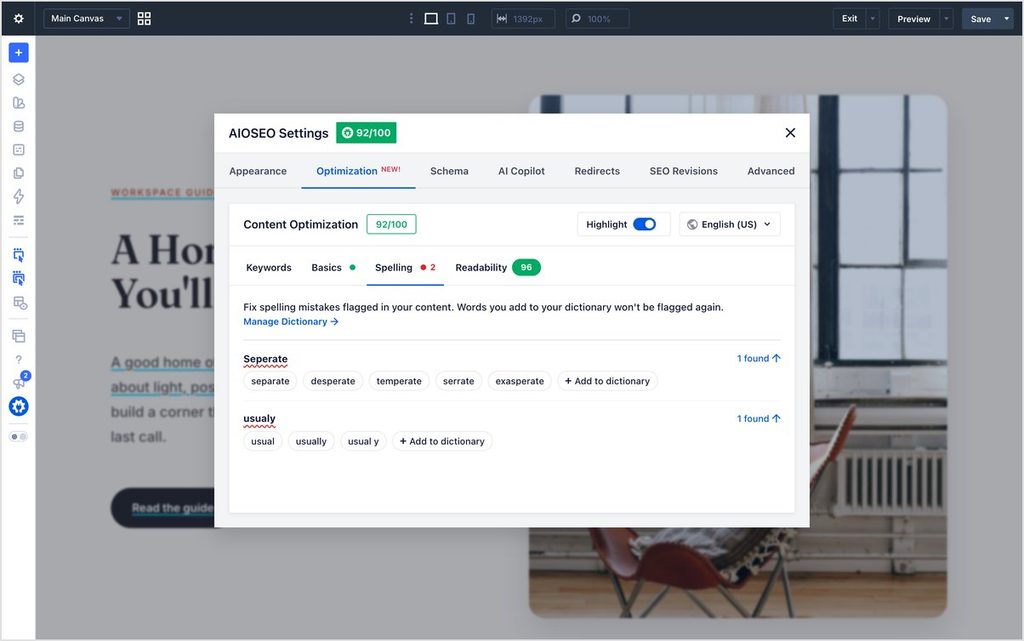Toggle the Highlight switch off
The height and width of the screenshot is (641, 1024).
645,225
